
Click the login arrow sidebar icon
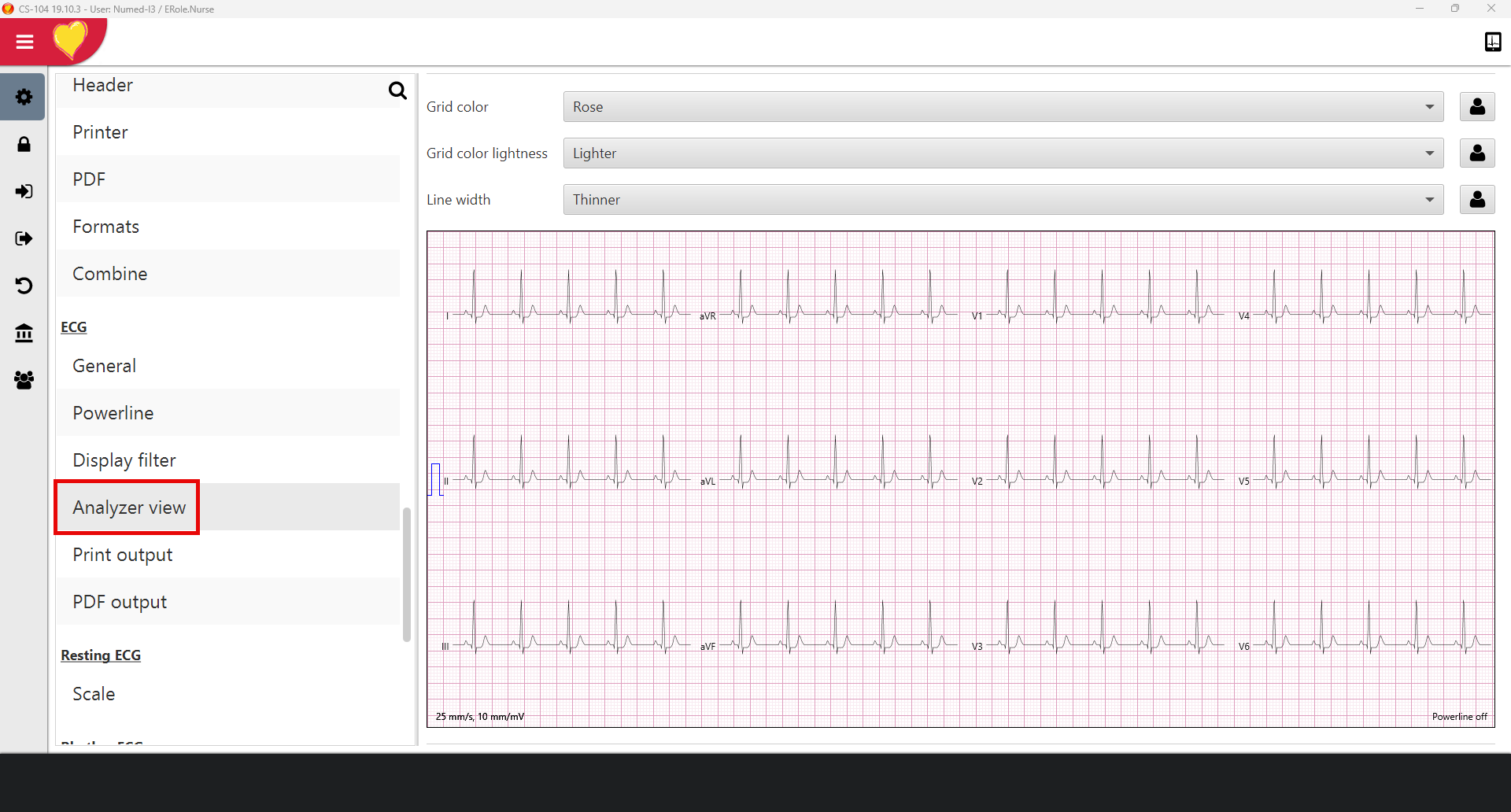click(24, 192)
